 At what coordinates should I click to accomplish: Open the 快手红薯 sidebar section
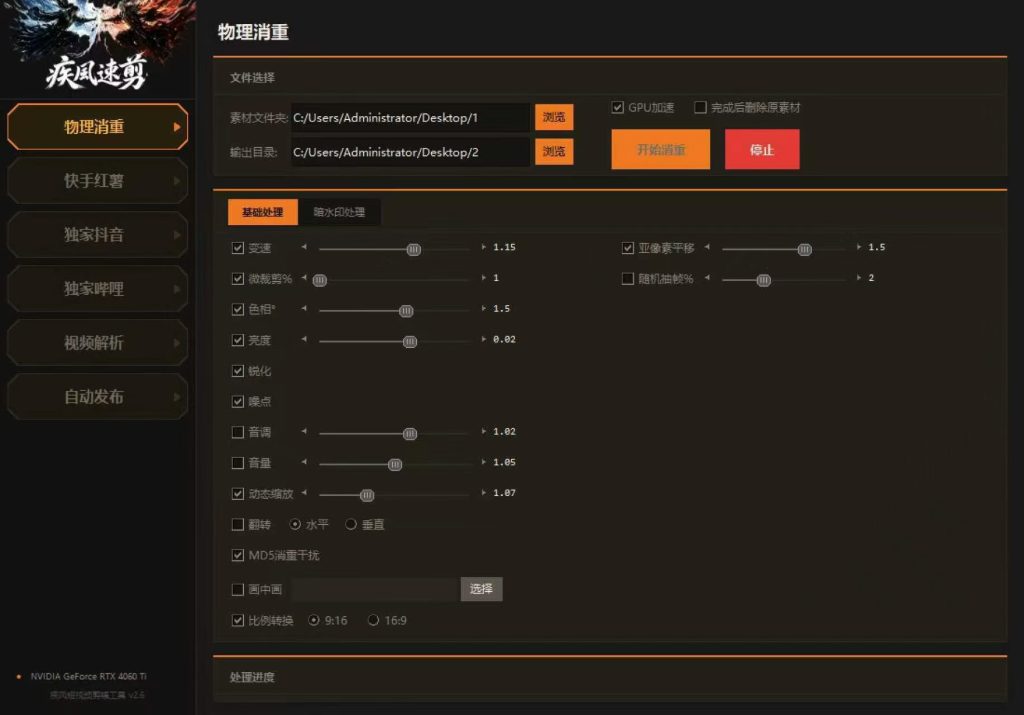coord(97,181)
